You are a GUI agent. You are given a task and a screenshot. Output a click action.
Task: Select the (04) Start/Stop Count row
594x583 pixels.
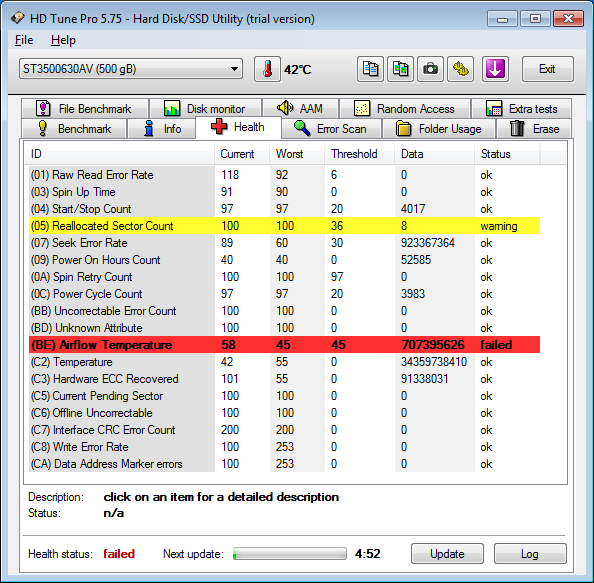click(x=284, y=209)
